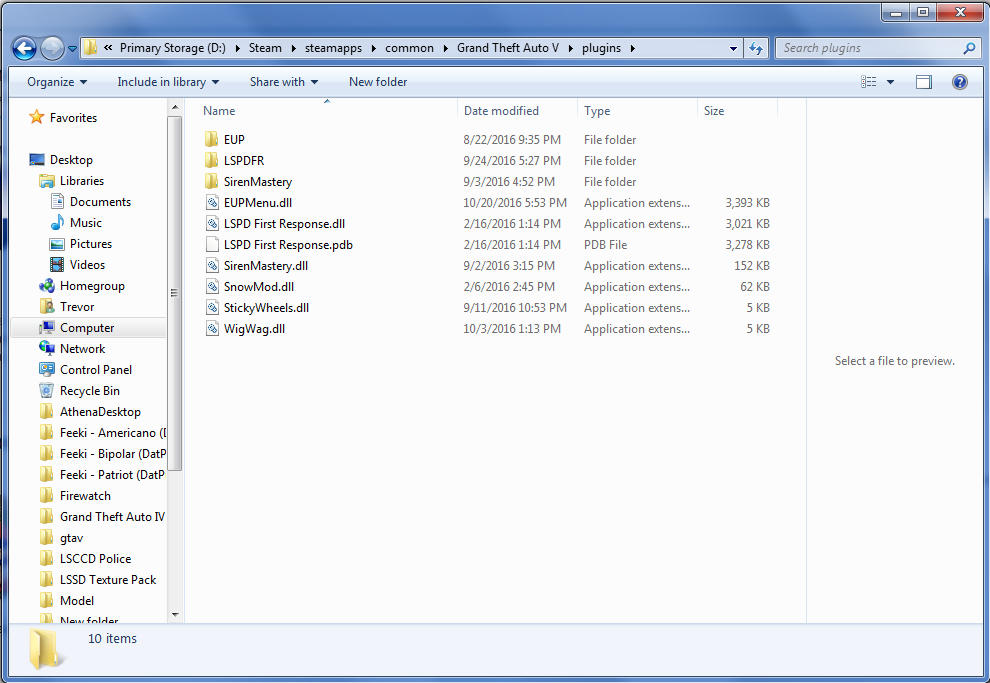Select the SnowMod.dll file icon
Viewport: 990px width, 683px height.
[x=212, y=287]
